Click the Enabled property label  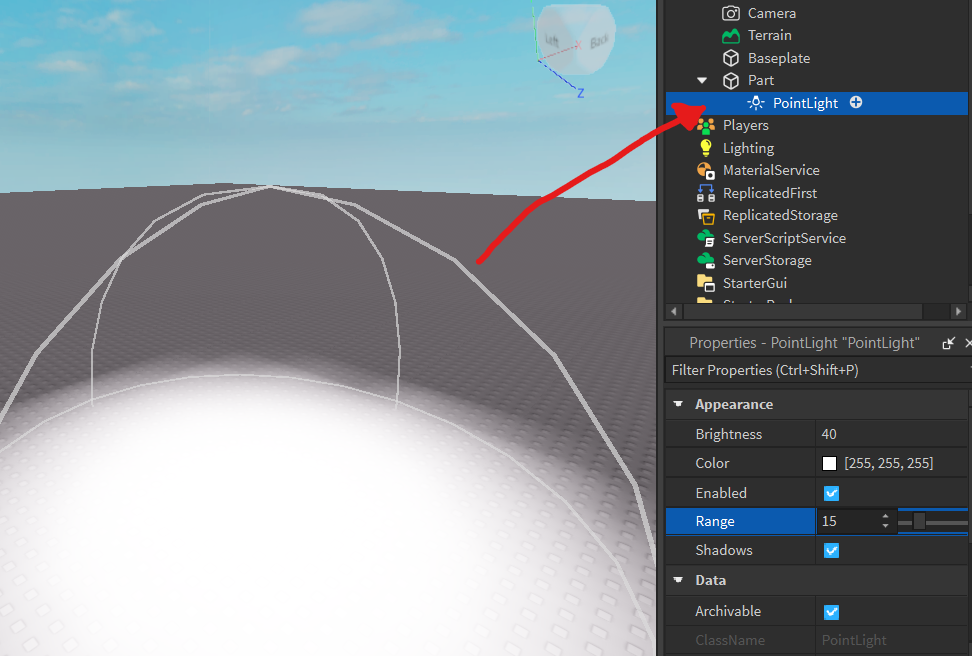[721, 494]
